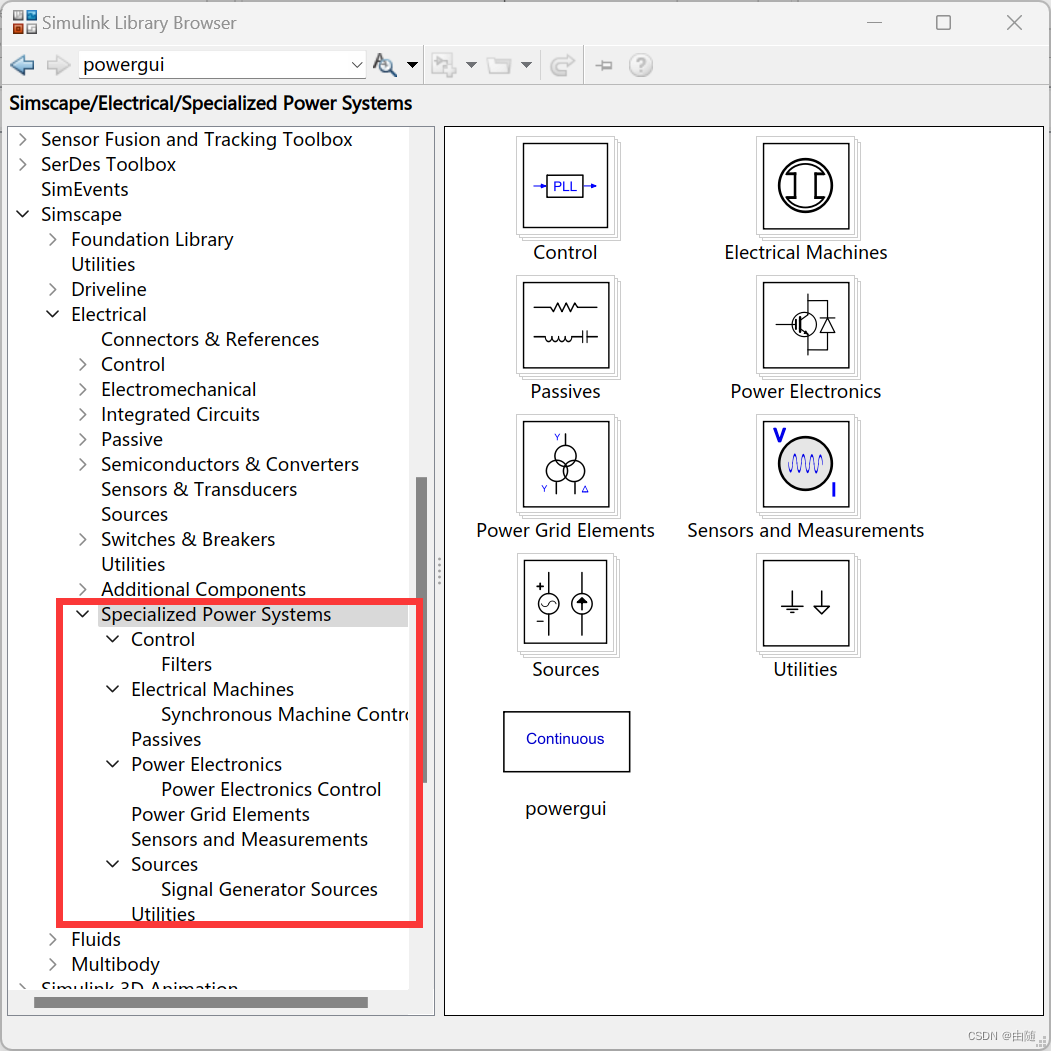The height and width of the screenshot is (1051, 1051).
Task: Expand the Fluids node
Action: pyautogui.click(x=53, y=940)
